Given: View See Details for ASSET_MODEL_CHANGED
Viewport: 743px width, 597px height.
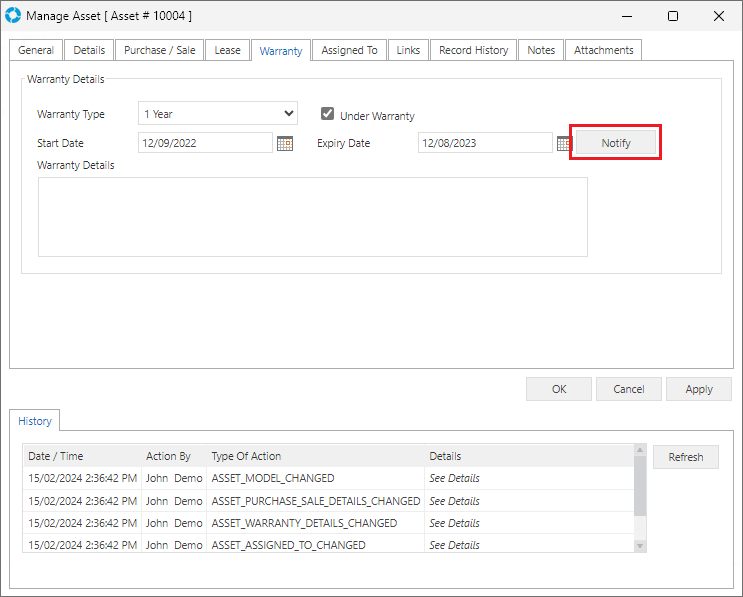Looking at the screenshot, I should coord(454,478).
